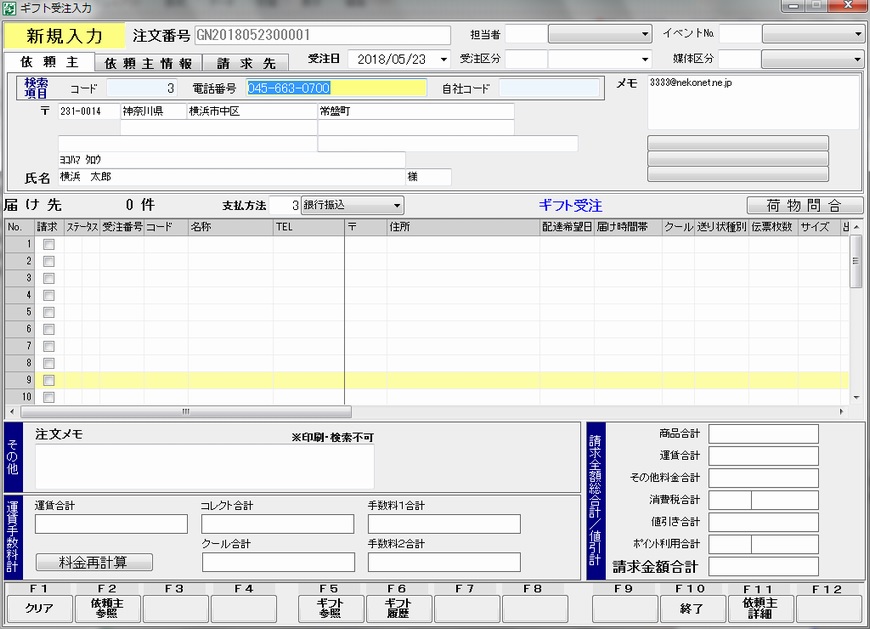
Task: Click the 商品合計 field
Action: click(x=763, y=434)
